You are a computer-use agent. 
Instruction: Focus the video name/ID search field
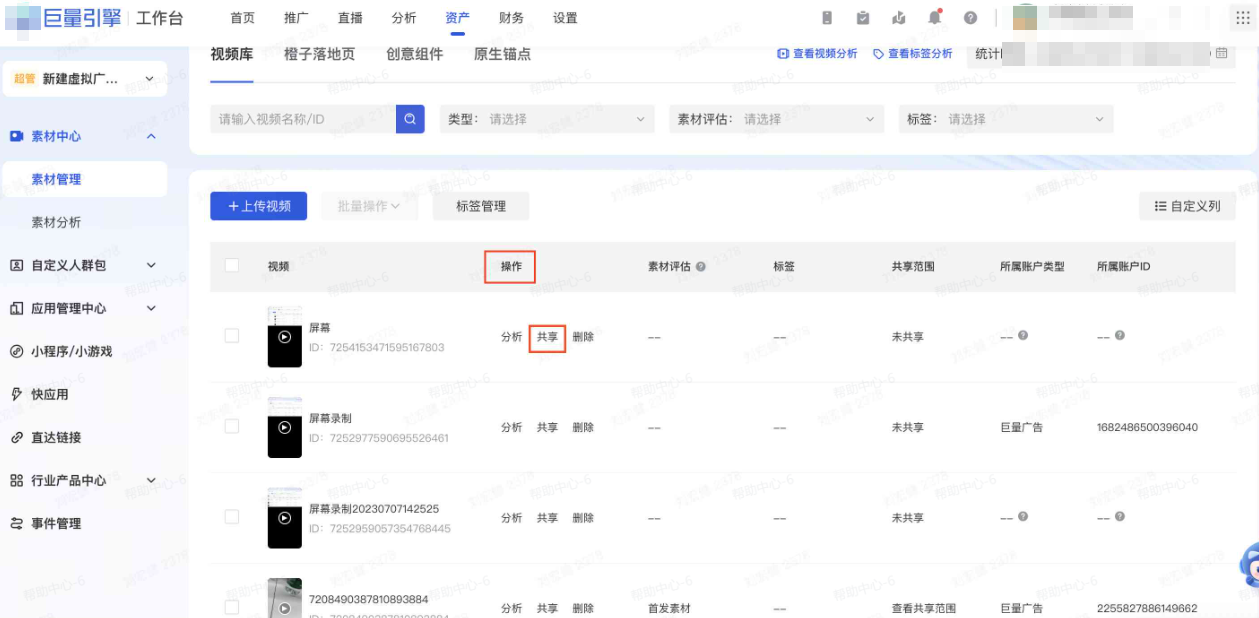(x=303, y=119)
